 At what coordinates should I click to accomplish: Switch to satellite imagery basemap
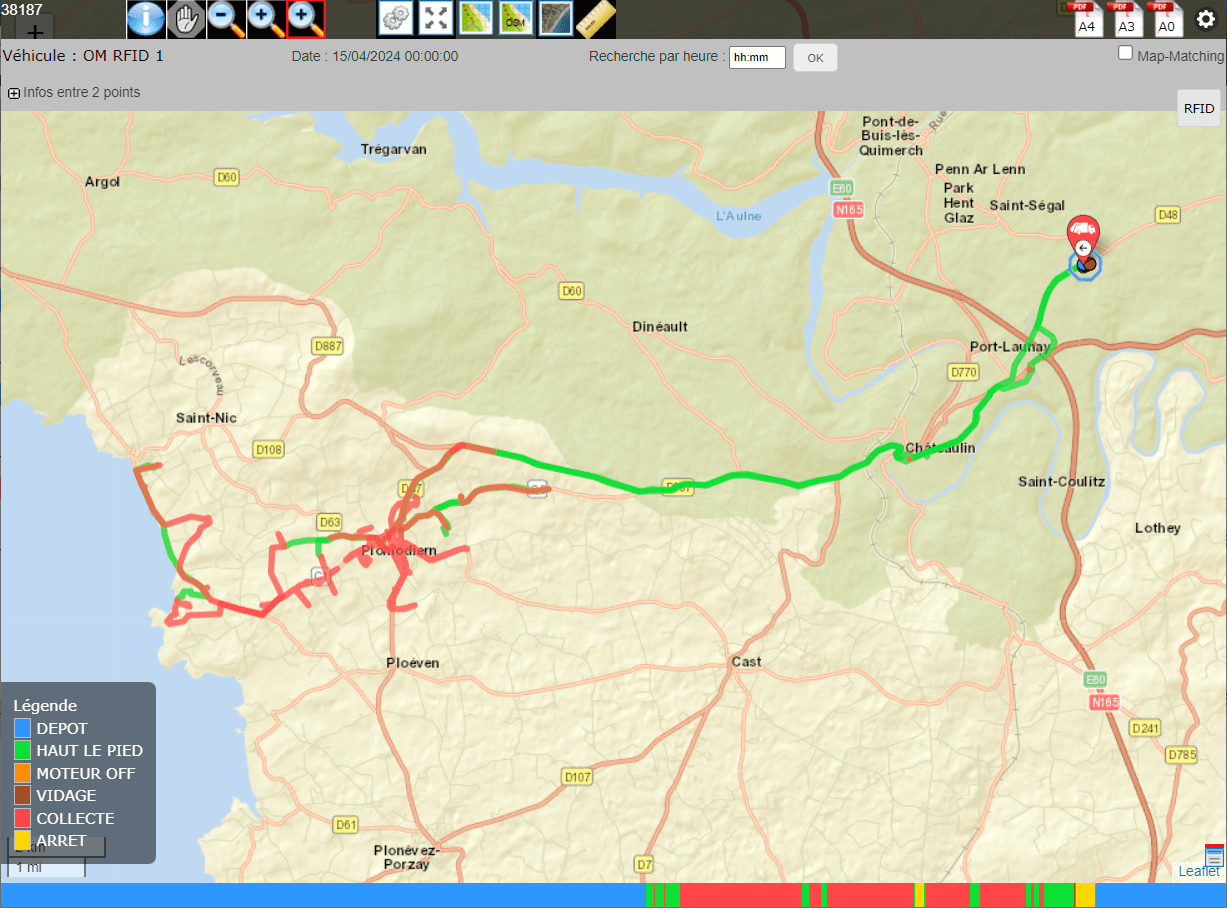(556, 19)
